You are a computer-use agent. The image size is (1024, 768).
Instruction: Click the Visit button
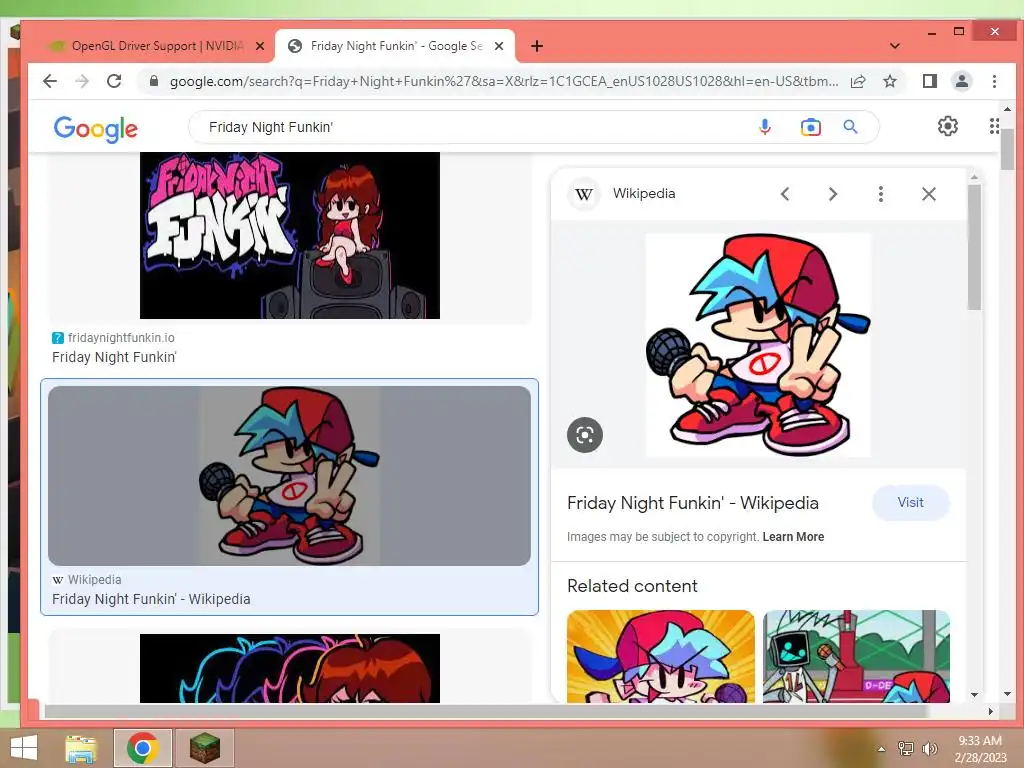click(910, 502)
